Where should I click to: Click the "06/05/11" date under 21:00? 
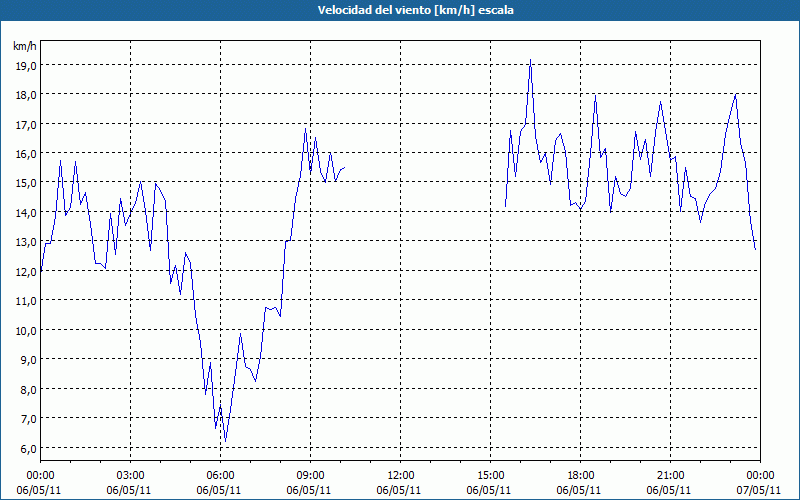tap(669, 490)
